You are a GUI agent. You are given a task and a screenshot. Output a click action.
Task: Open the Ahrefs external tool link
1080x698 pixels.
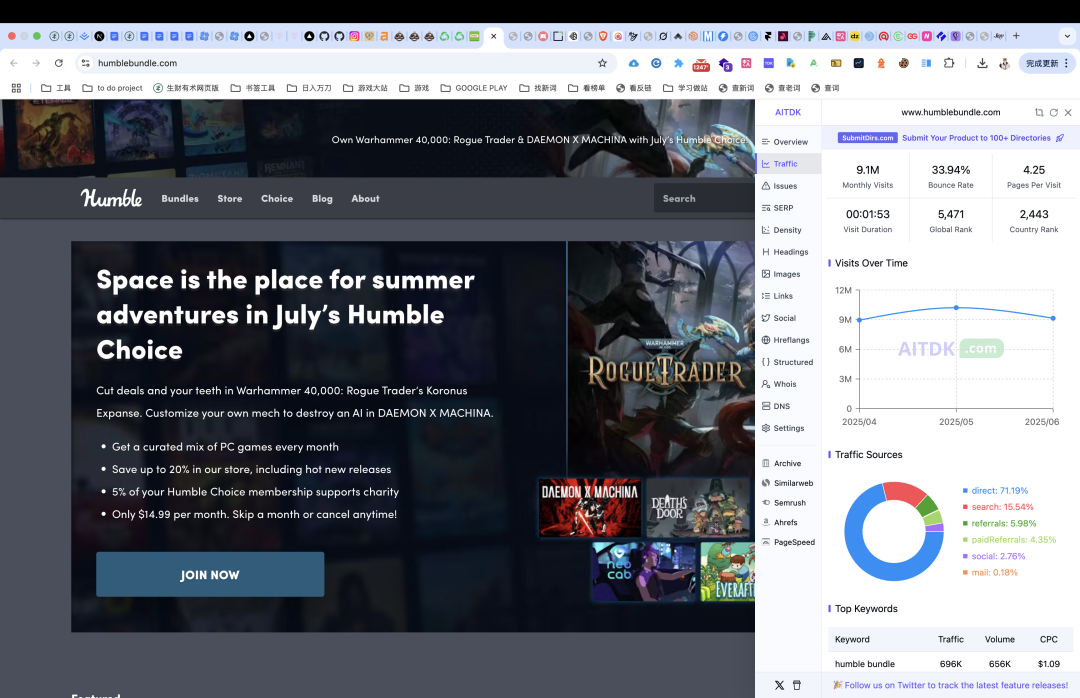click(x=780, y=523)
